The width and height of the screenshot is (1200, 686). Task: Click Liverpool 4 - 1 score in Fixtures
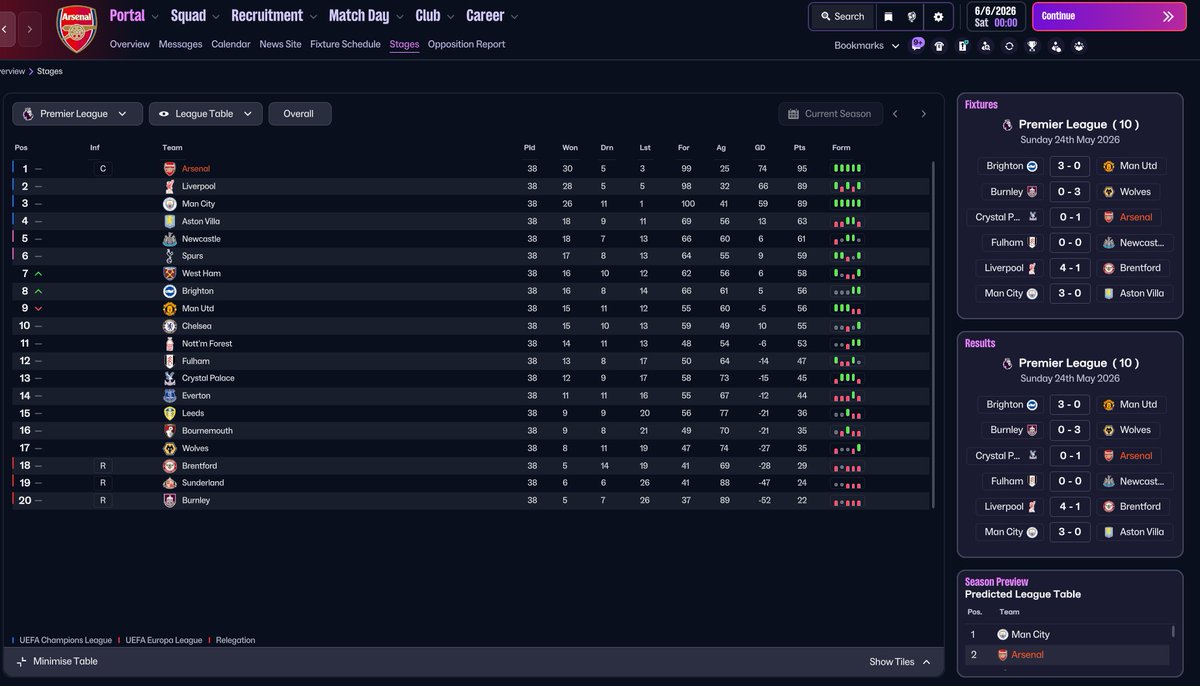click(x=1069, y=268)
